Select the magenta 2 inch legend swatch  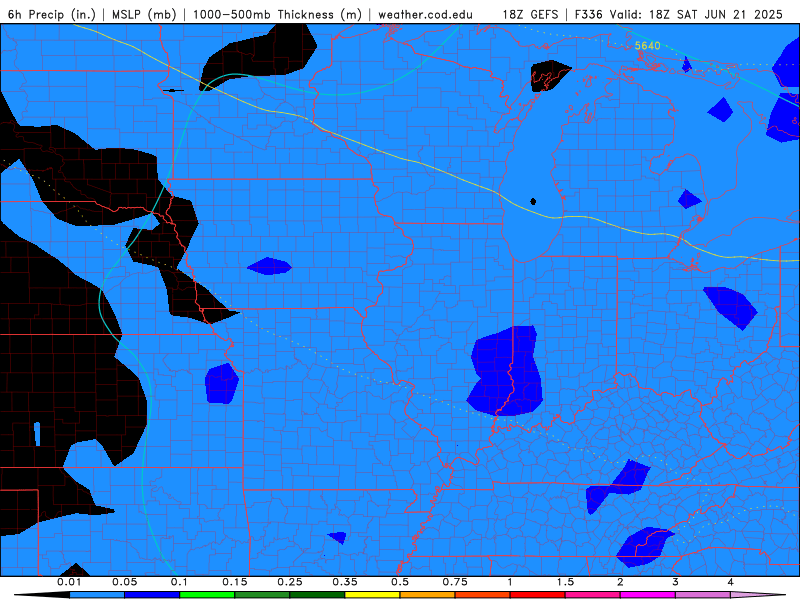648,595
